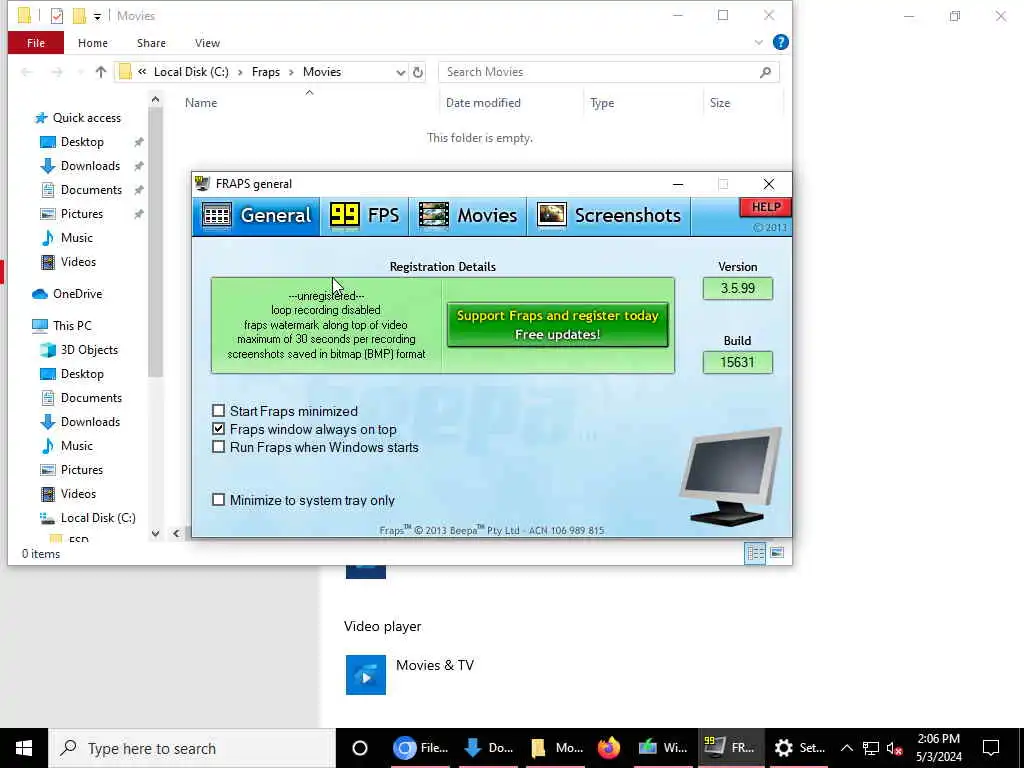Sort by Name column header
The image size is (1024, 768).
coord(200,103)
